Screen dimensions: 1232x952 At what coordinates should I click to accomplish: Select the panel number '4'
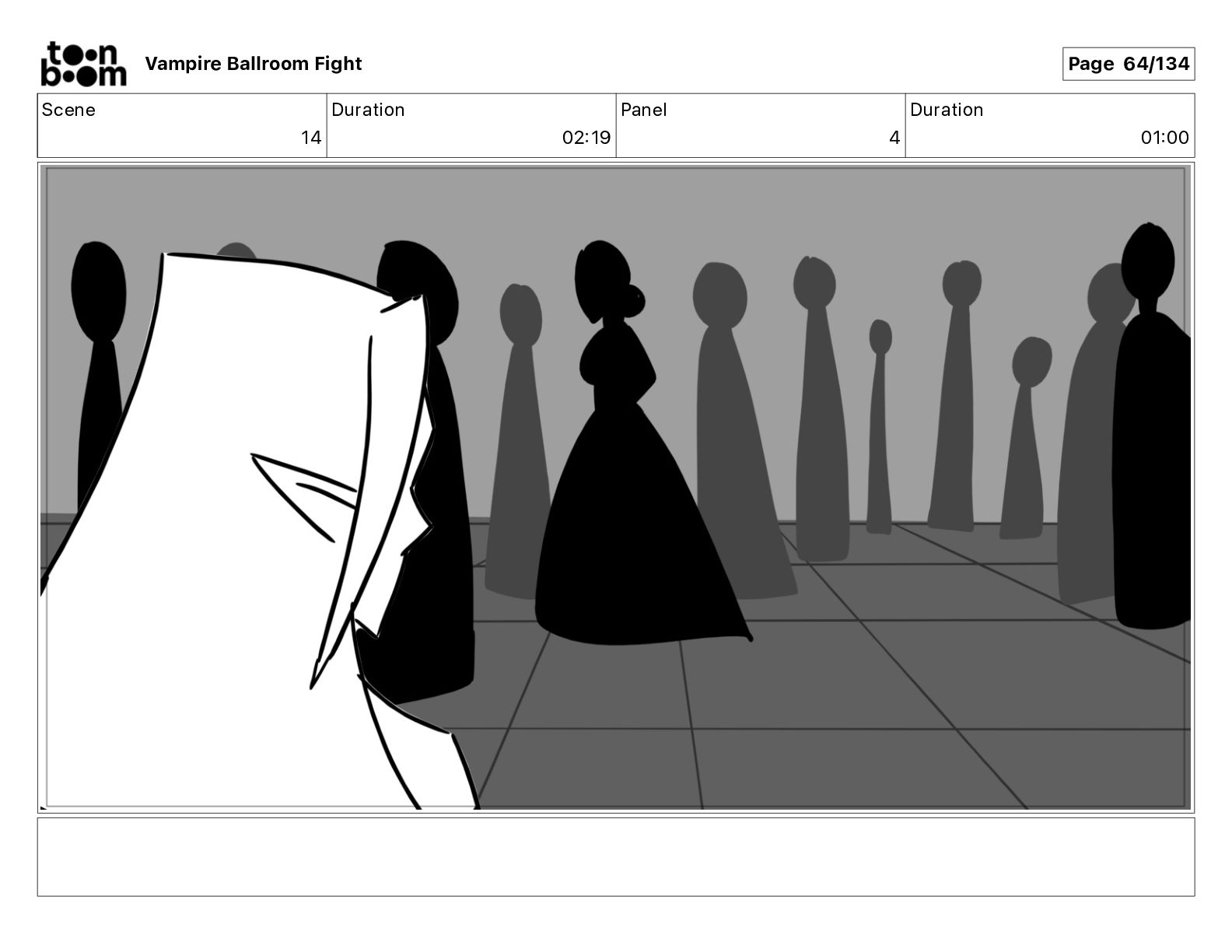coord(894,138)
